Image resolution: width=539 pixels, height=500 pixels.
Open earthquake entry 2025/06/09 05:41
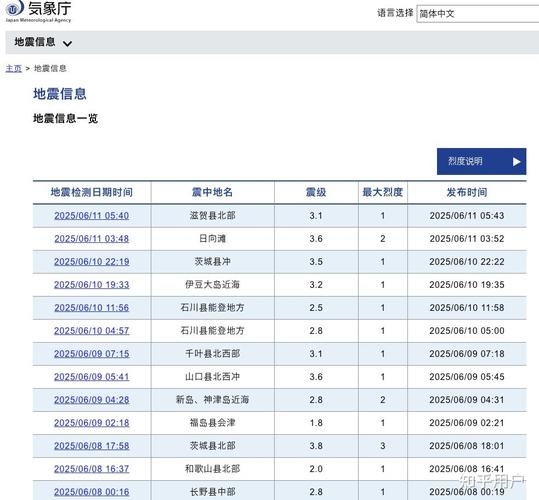91,377
